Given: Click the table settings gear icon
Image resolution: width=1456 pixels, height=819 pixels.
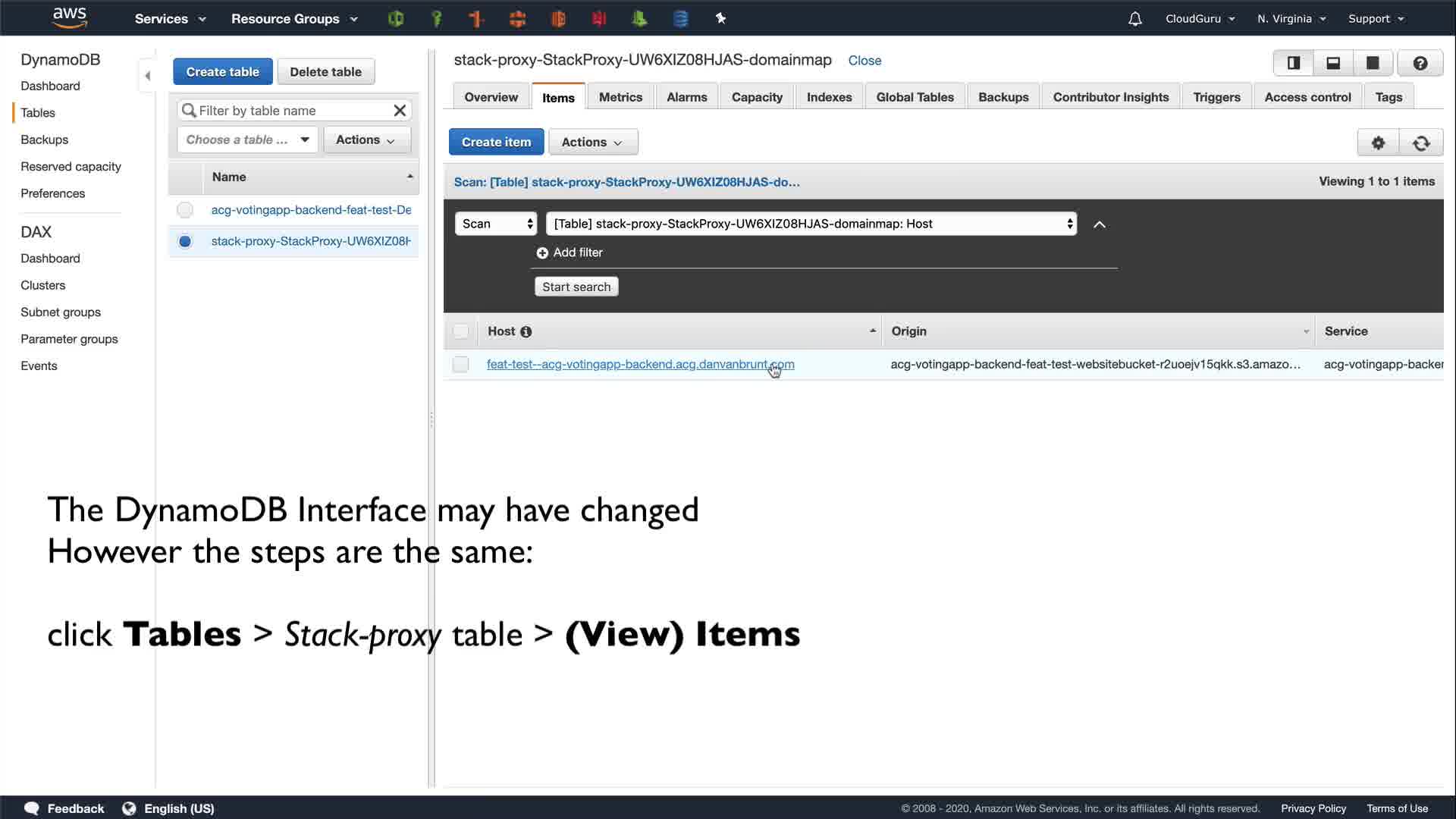Looking at the screenshot, I should pos(1378,143).
